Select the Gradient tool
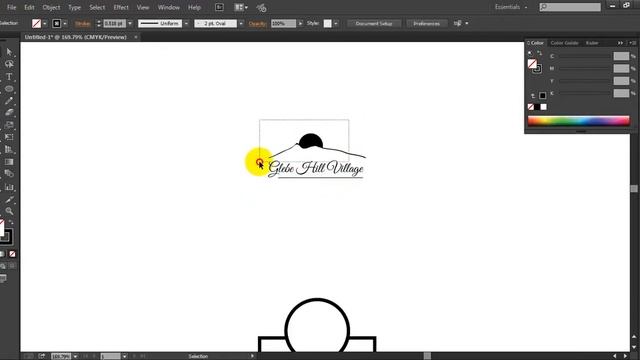Viewport: 640px width, 360px height. click(x=9, y=162)
